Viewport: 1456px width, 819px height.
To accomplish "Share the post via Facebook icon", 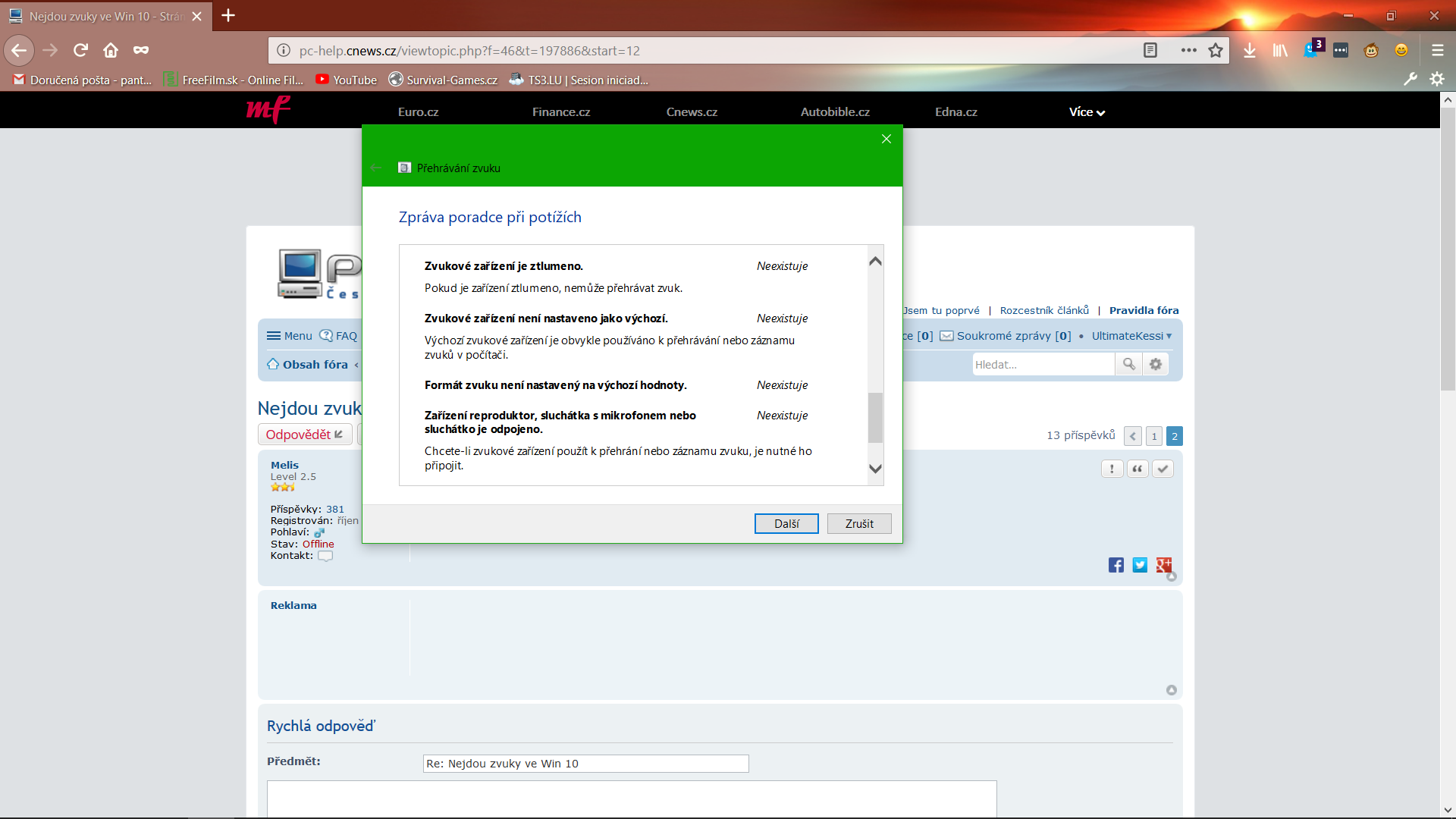I will point(1116,565).
